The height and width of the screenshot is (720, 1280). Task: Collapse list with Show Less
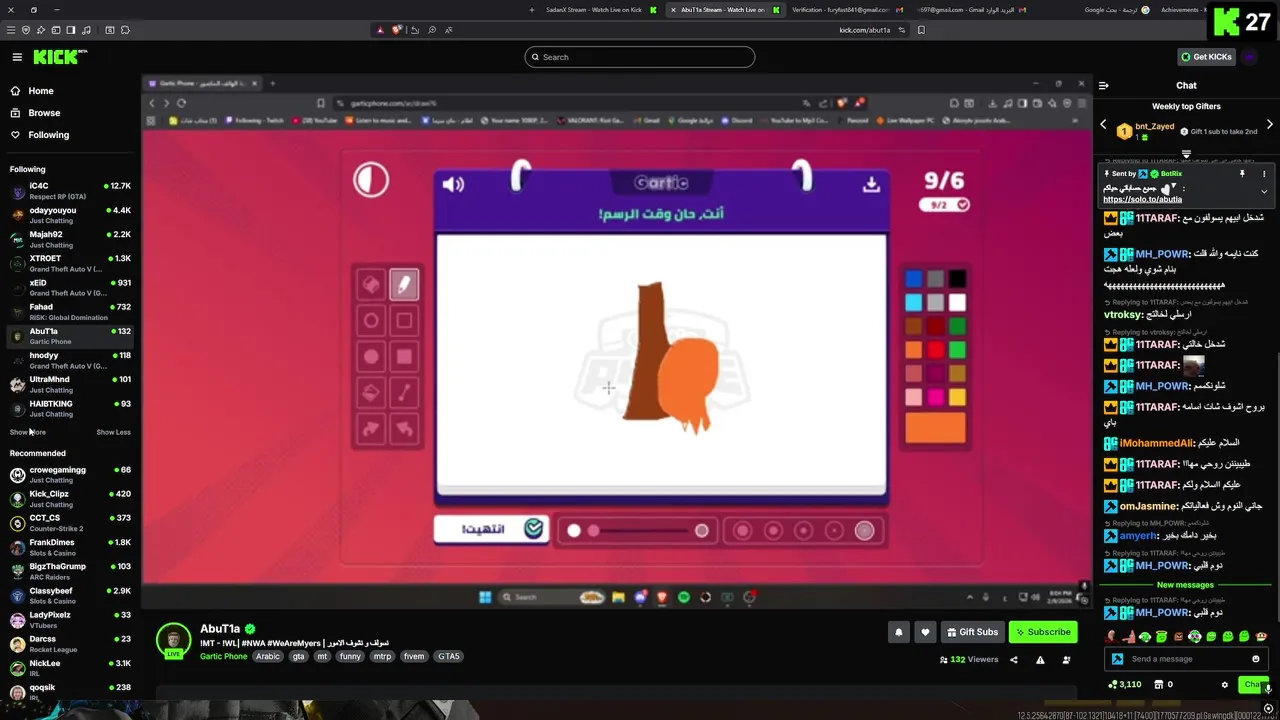pyautogui.click(x=113, y=432)
